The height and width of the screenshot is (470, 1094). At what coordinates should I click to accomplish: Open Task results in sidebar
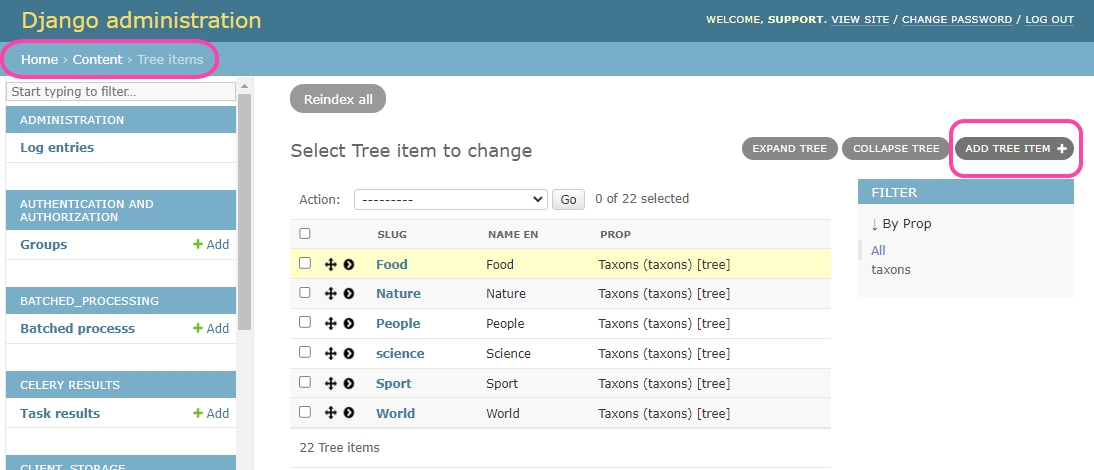point(60,414)
